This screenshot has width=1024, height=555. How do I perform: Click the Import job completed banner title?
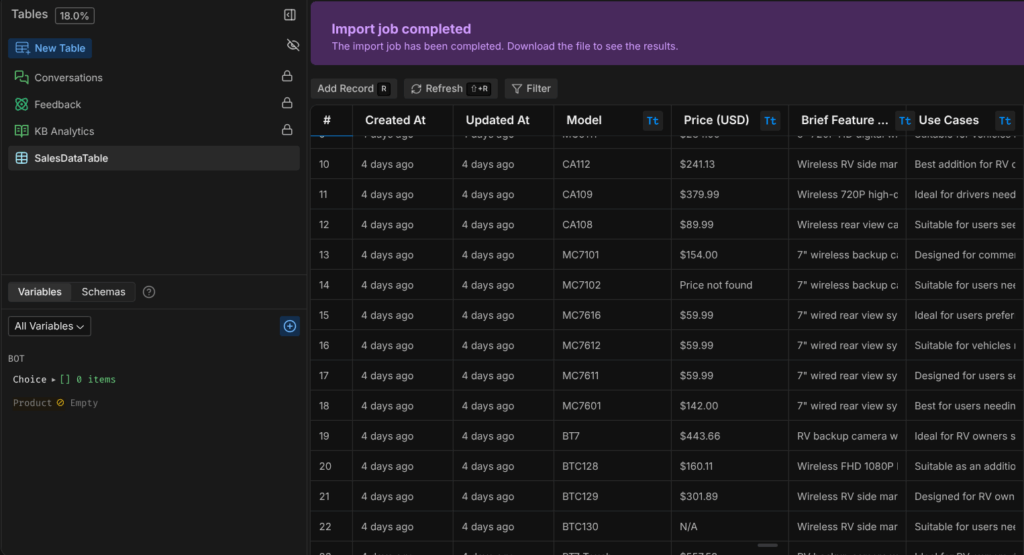pos(401,29)
